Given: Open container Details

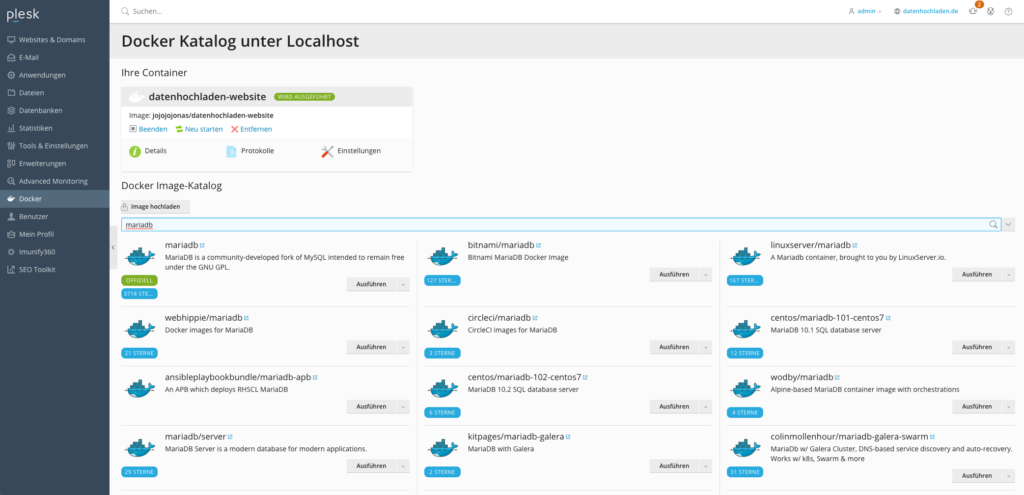Looking at the screenshot, I should click(148, 151).
